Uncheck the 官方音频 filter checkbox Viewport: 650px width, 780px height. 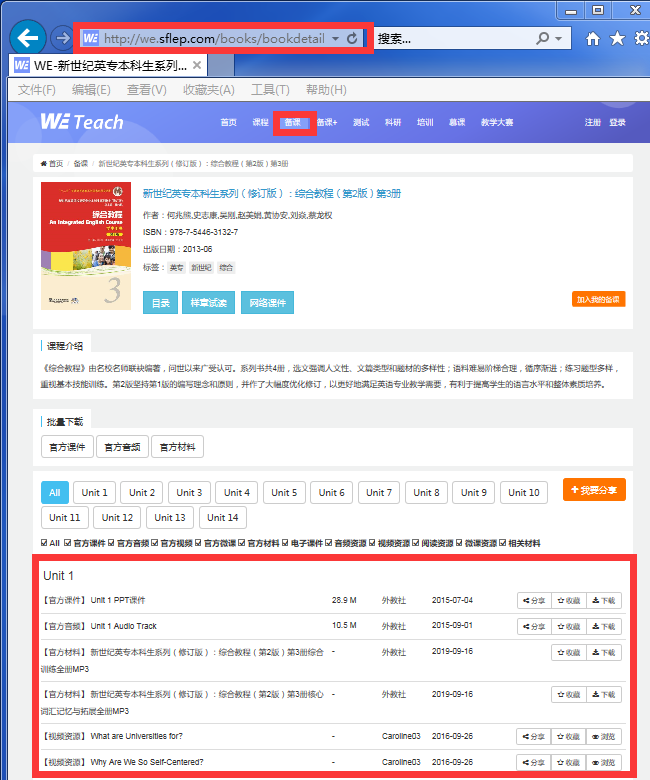111,543
